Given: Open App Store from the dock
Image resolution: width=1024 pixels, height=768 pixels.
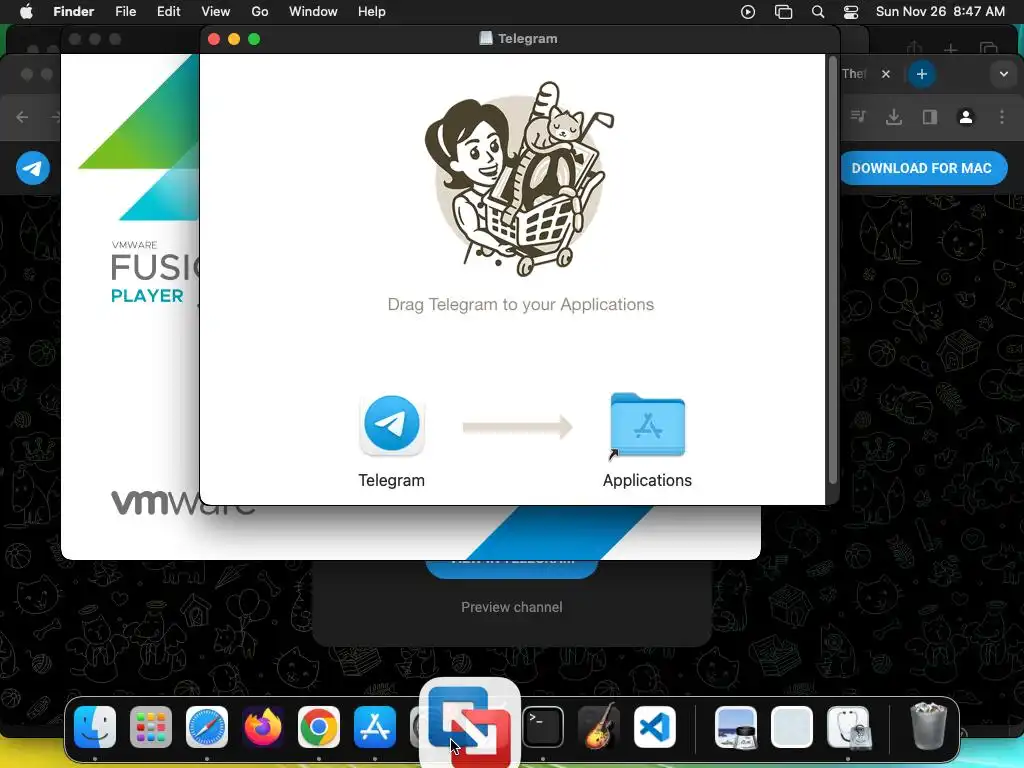Looking at the screenshot, I should [x=375, y=727].
